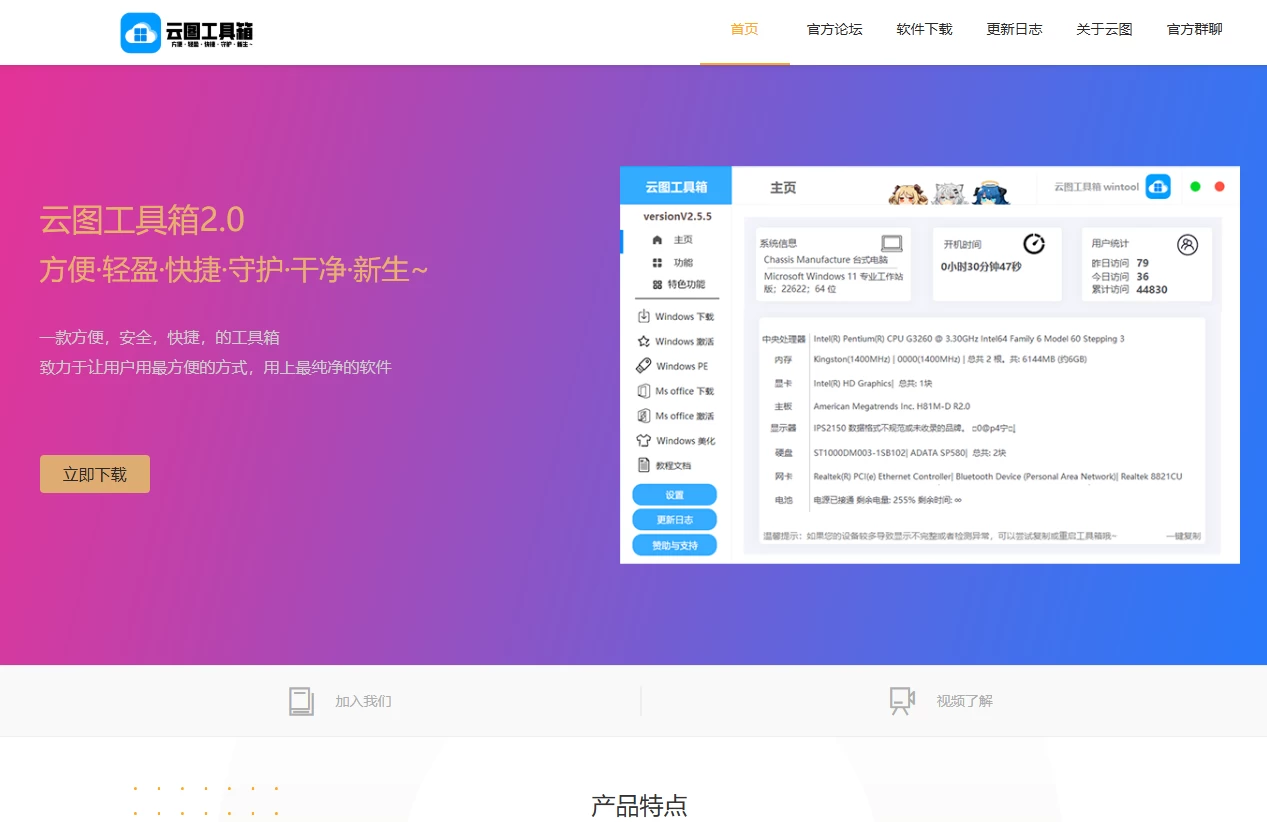Click the blue 设置 button in preview
Viewport: 1267px width, 822px height.
pos(674,495)
